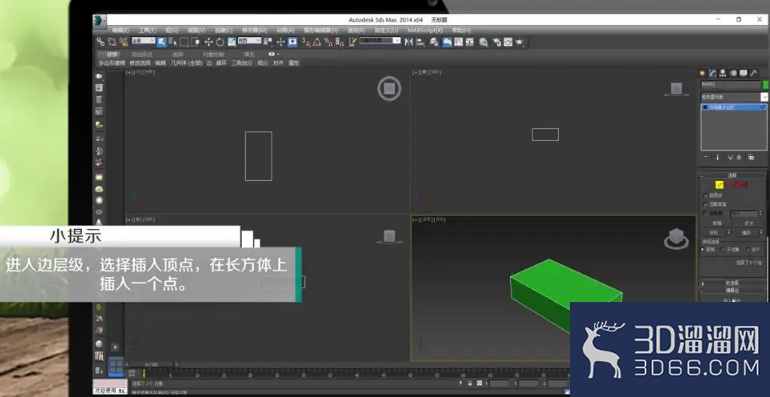Image resolution: width=770 pixels, height=397 pixels.
Task: Open the Curve Editor
Action: click(458, 42)
